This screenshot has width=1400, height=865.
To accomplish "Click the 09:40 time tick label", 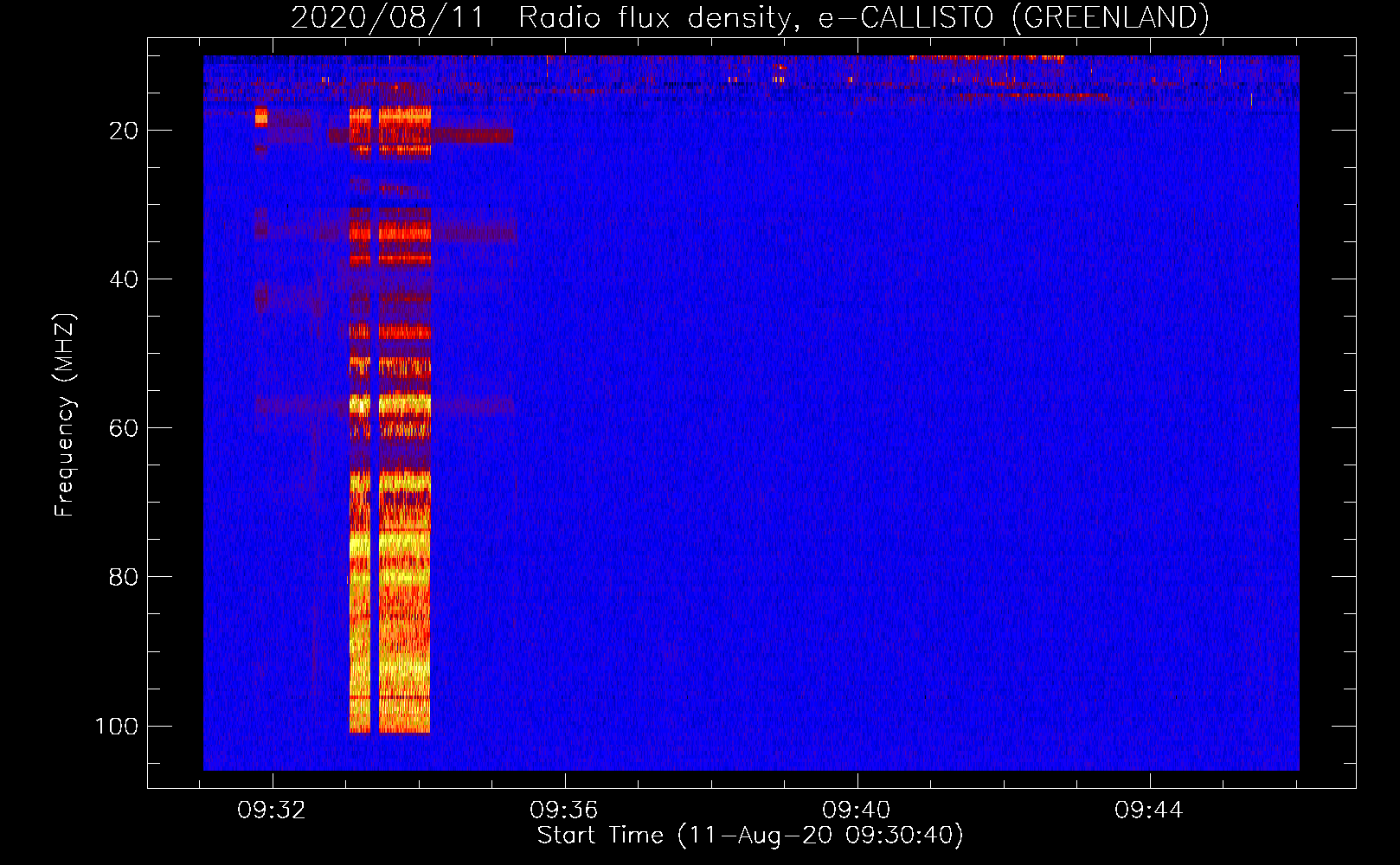I will [x=857, y=810].
